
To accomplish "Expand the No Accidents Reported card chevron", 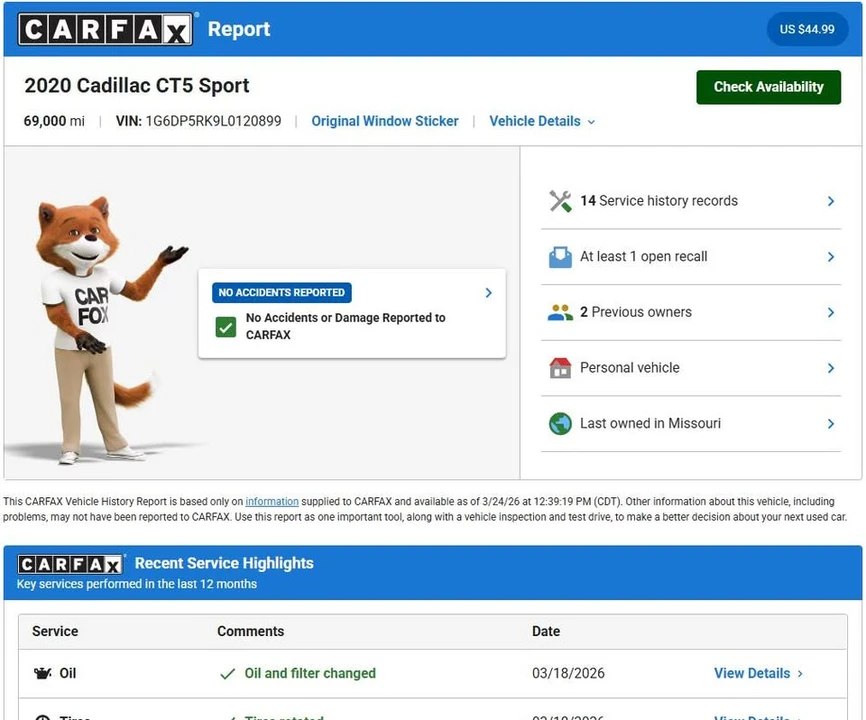I will [488, 293].
